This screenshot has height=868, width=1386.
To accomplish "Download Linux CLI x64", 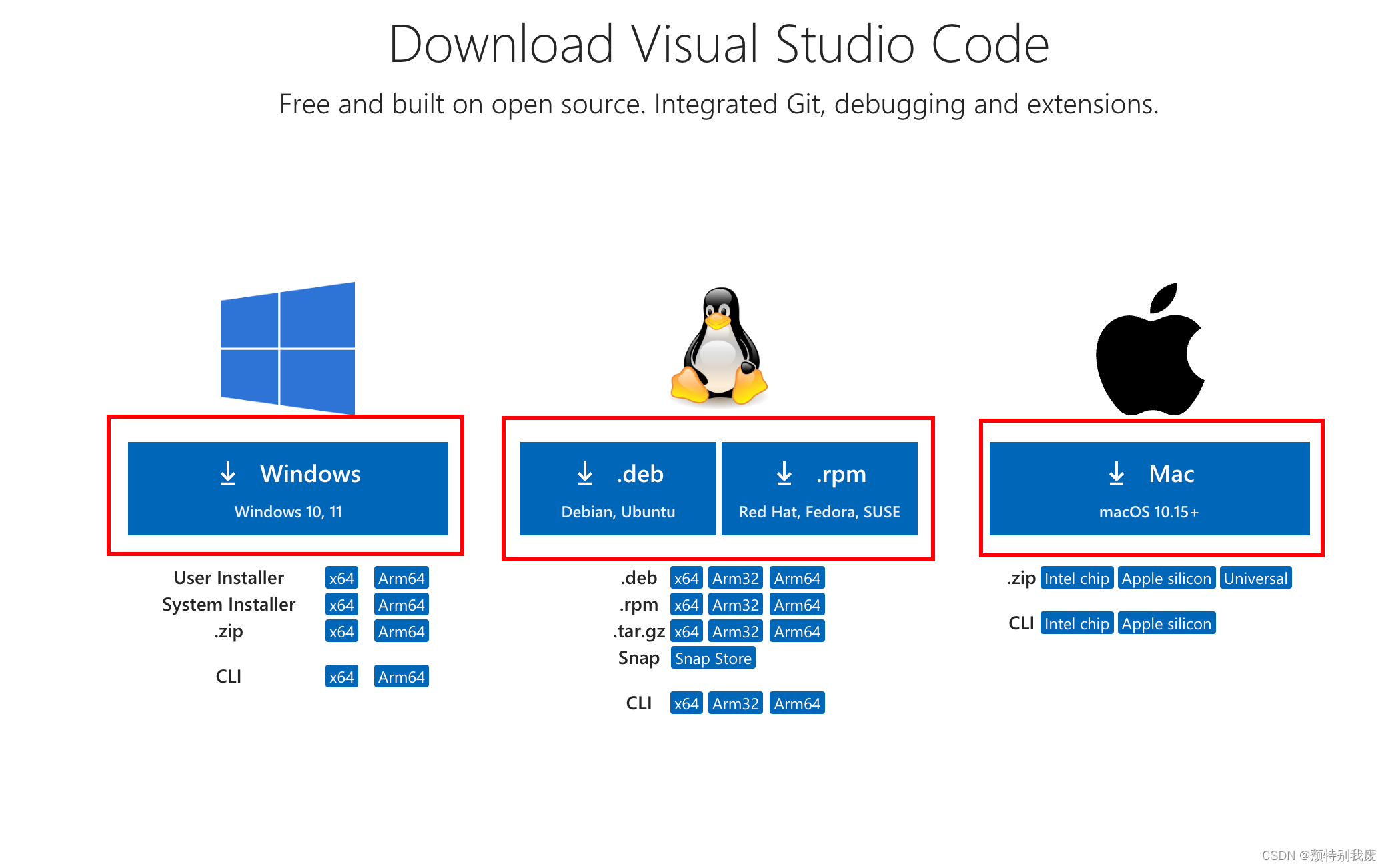I will 686,703.
